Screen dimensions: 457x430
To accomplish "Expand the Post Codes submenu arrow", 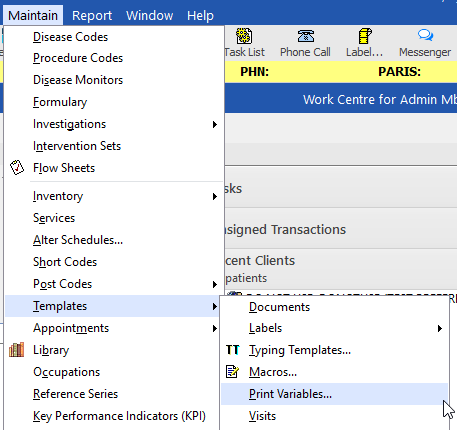I will click(x=215, y=284).
